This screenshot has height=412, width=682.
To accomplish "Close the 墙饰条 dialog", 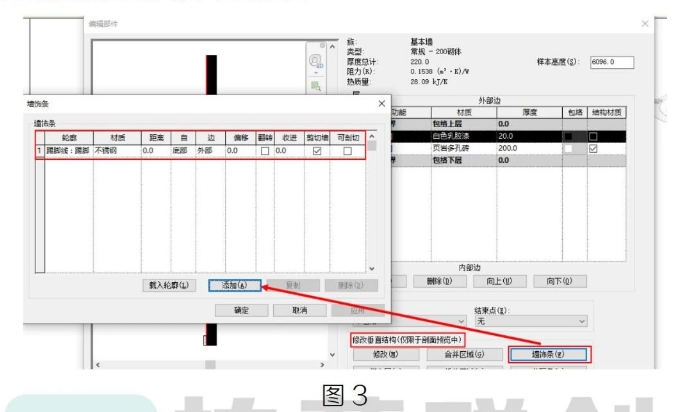I will tap(381, 104).
